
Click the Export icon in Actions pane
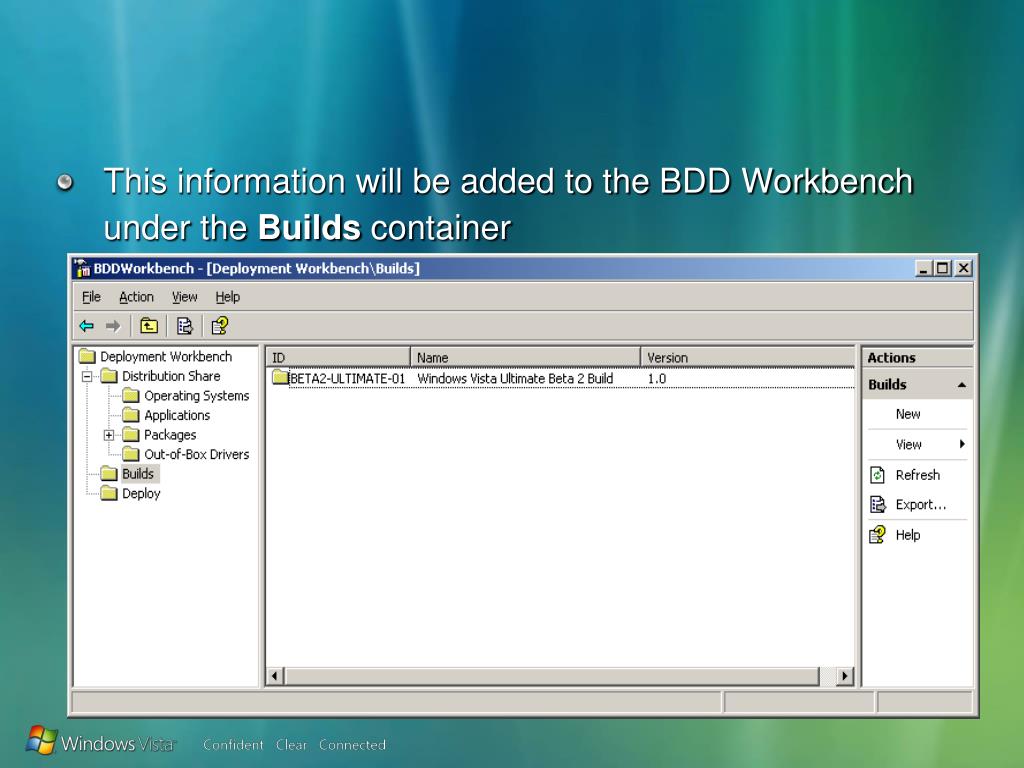tap(878, 505)
